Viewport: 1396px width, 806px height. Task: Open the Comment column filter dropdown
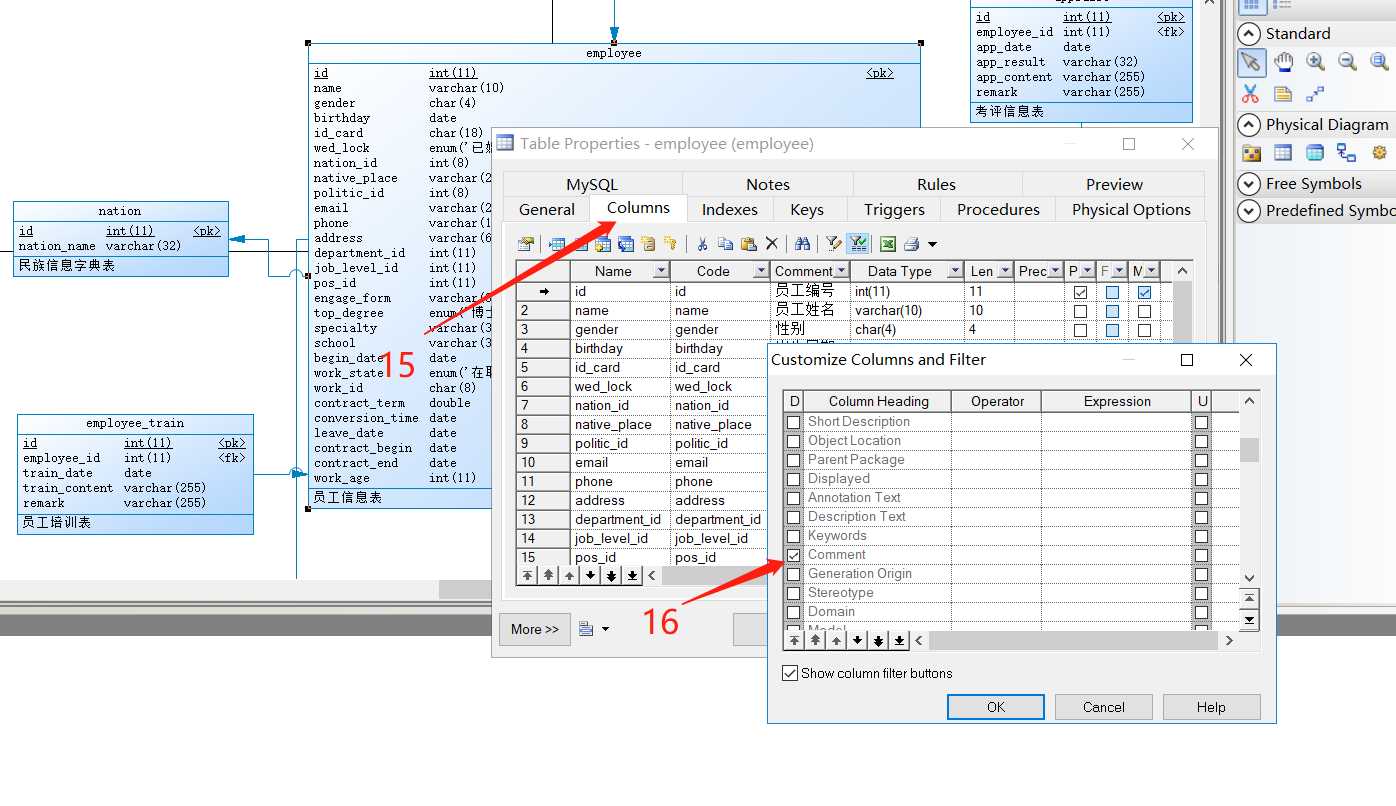coord(841,271)
